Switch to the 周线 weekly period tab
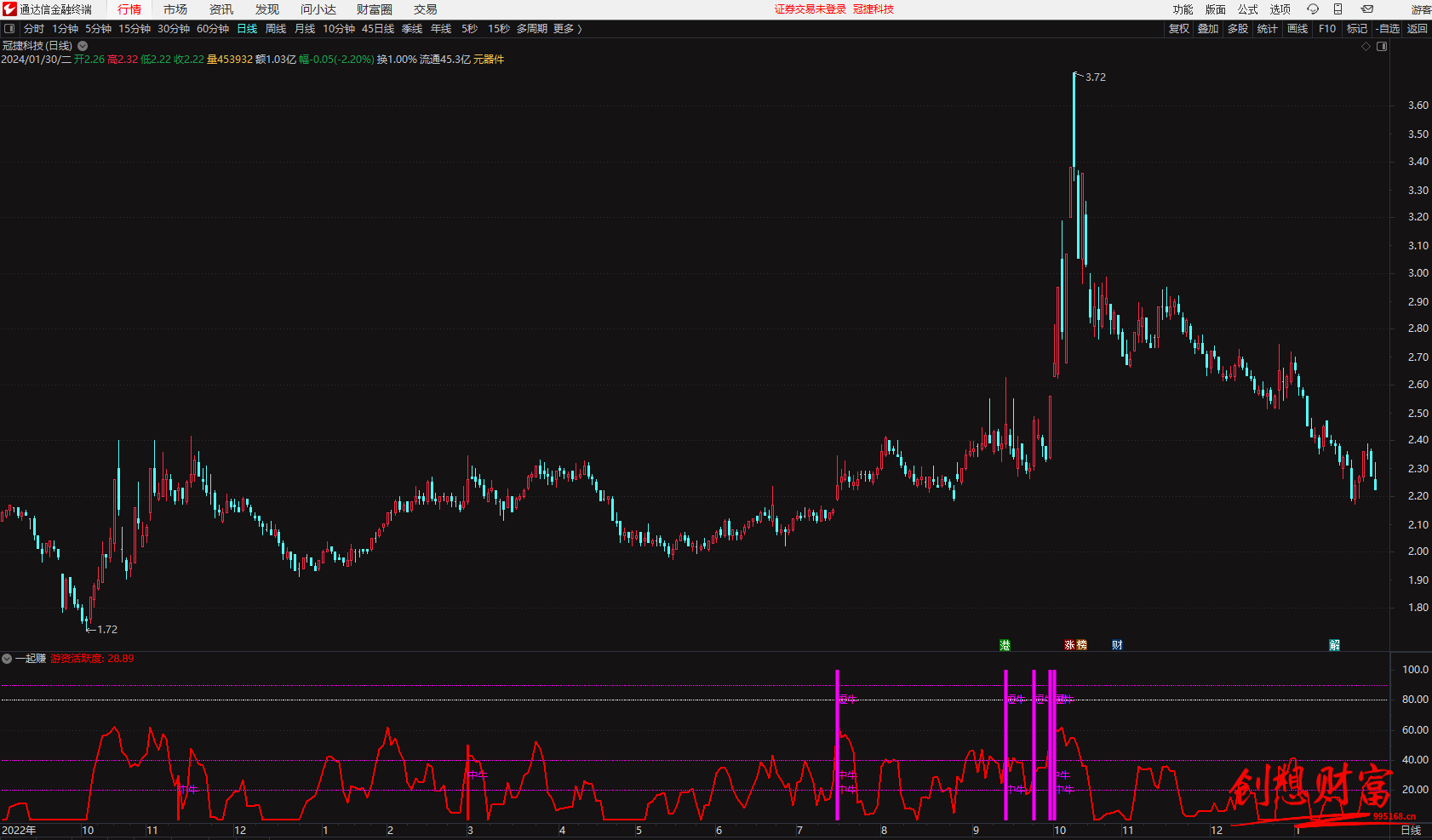The height and width of the screenshot is (840, 1432). (276, 29)
